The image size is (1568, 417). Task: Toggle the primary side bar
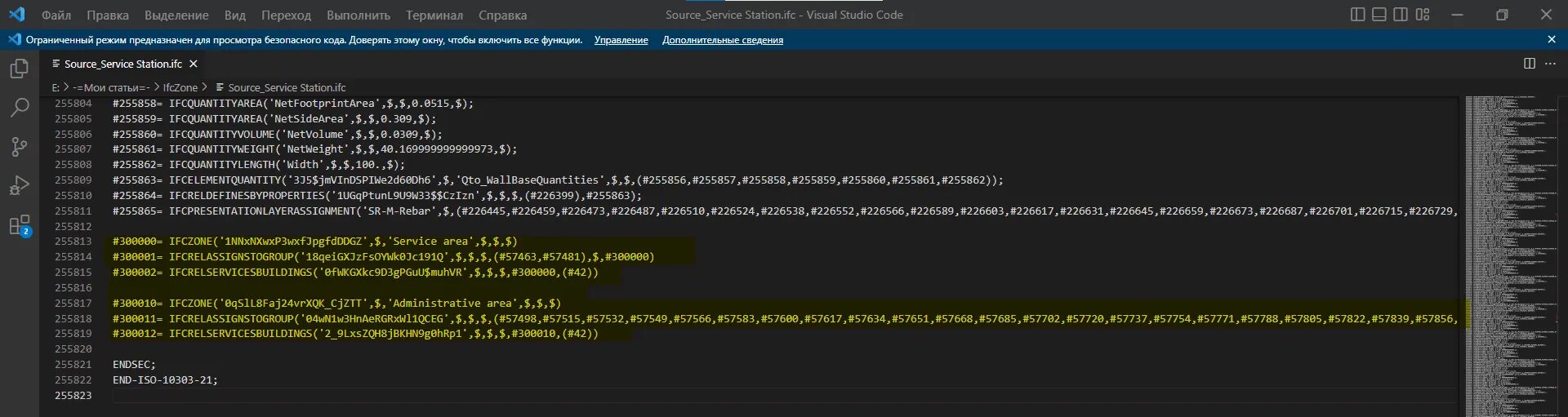[x=1358, y=15]
